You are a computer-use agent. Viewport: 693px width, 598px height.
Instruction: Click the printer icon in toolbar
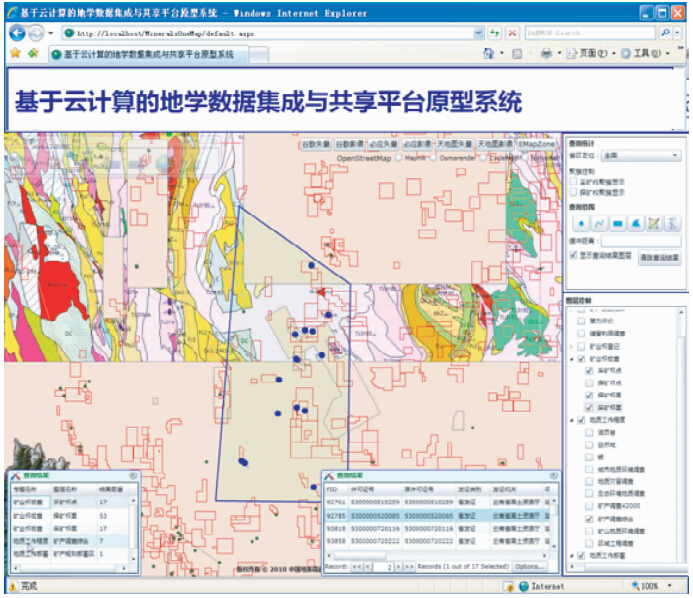pyautogui.click(x=547, y=54)
